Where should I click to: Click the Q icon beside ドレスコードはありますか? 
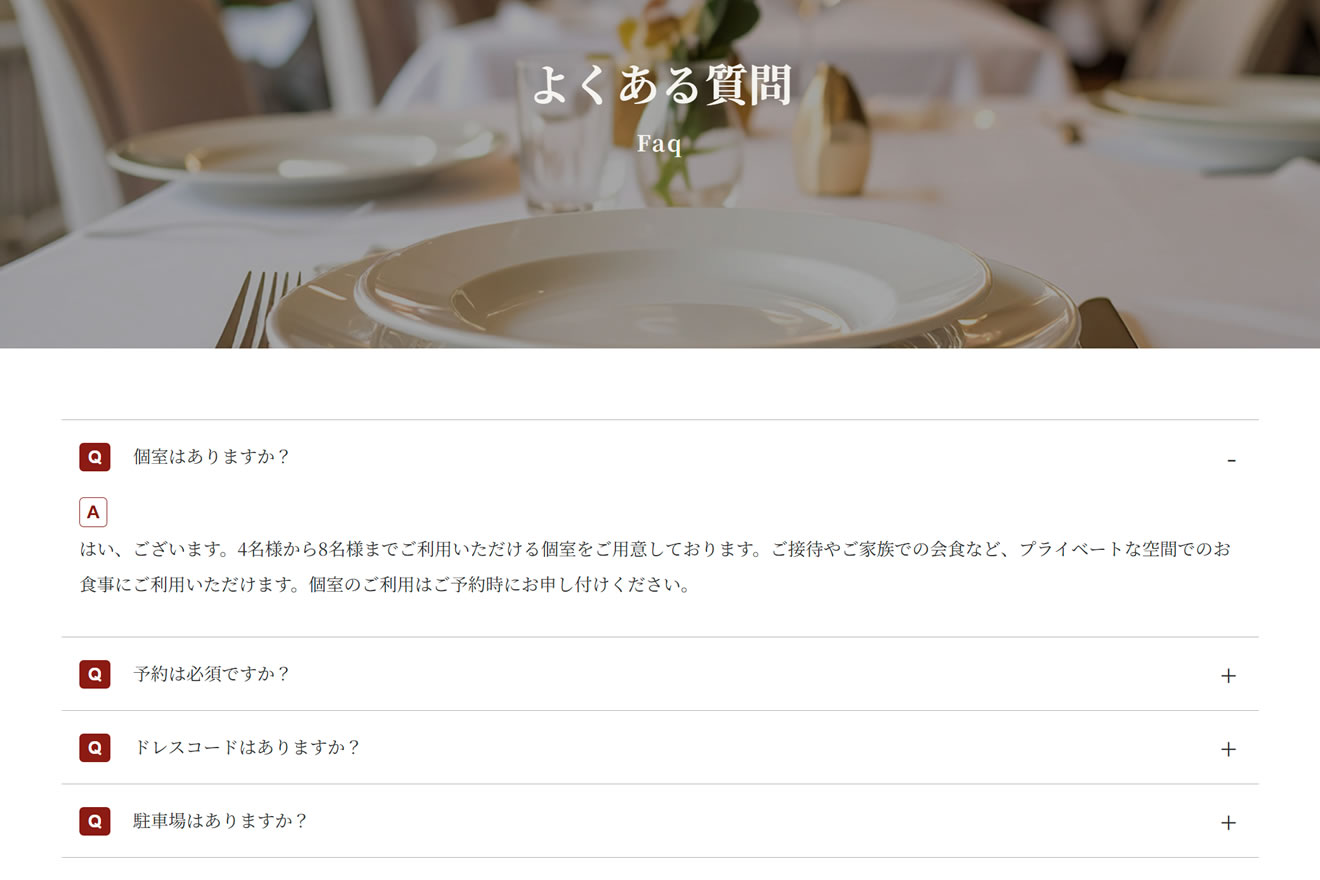(95, 747)
